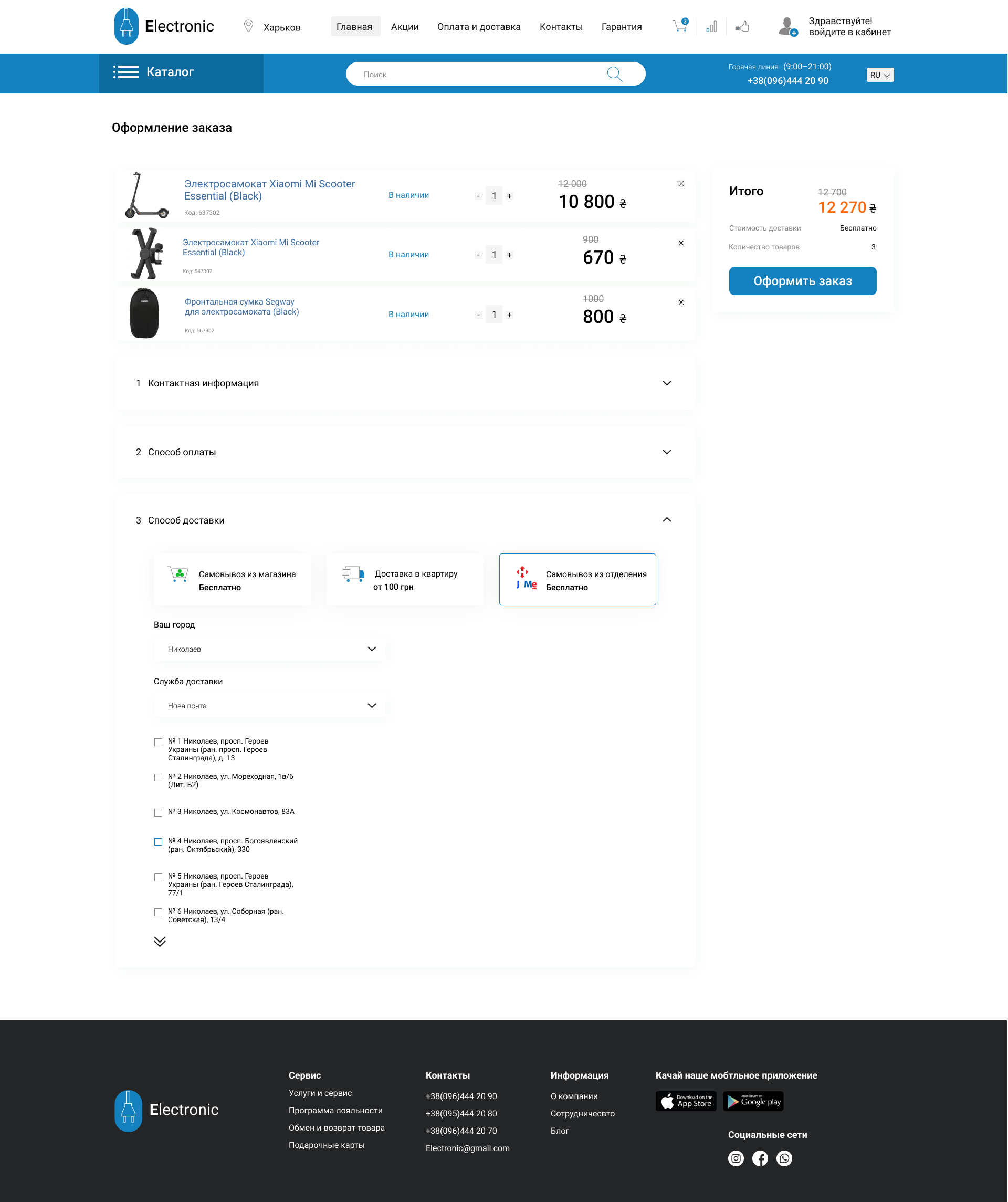
Task: Open the Гарантия menu item
Action: (x=622, y=27)
